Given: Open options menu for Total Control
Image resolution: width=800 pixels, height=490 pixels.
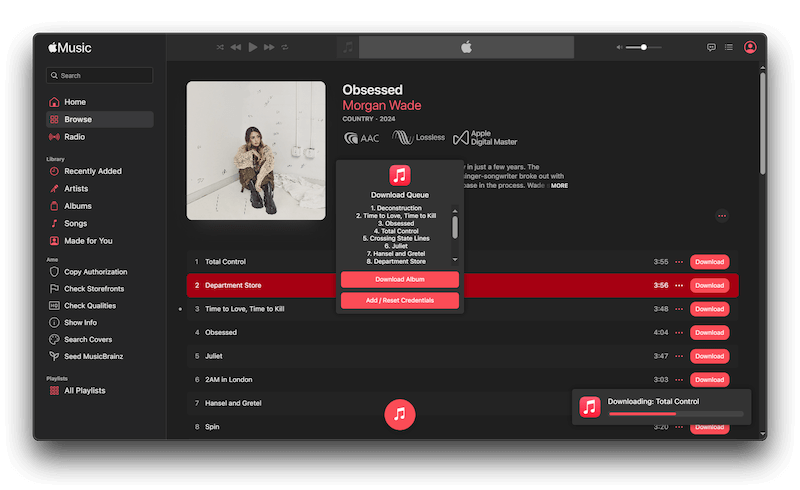Looking at the screenshot, I should pyautogui.click(x=679, y=262).
